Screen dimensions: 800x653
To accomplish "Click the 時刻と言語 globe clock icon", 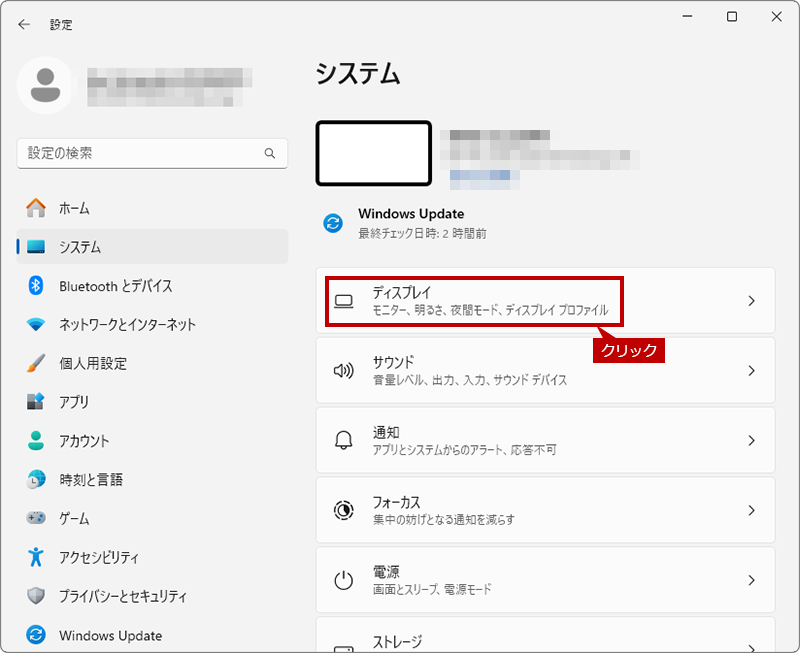I will [36, 480].
